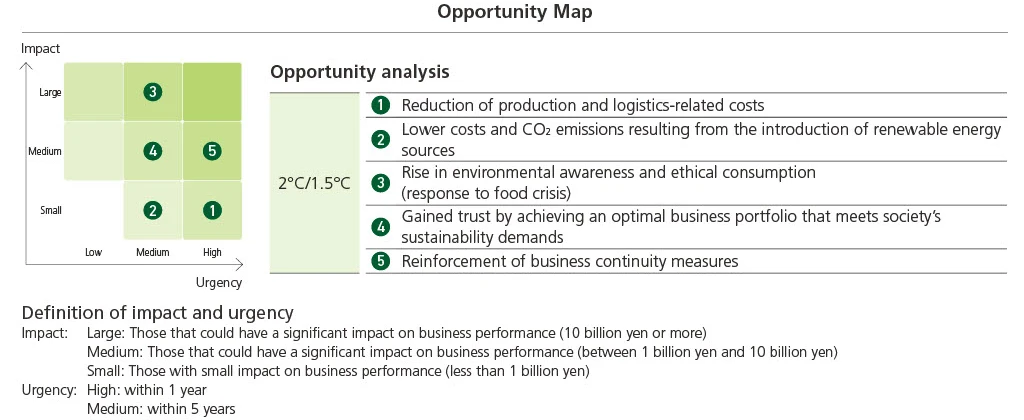The height and width of the screenshot is (420, 1024).
Task: Click circle number 3 in the impact grid
Action: point(153,92)
